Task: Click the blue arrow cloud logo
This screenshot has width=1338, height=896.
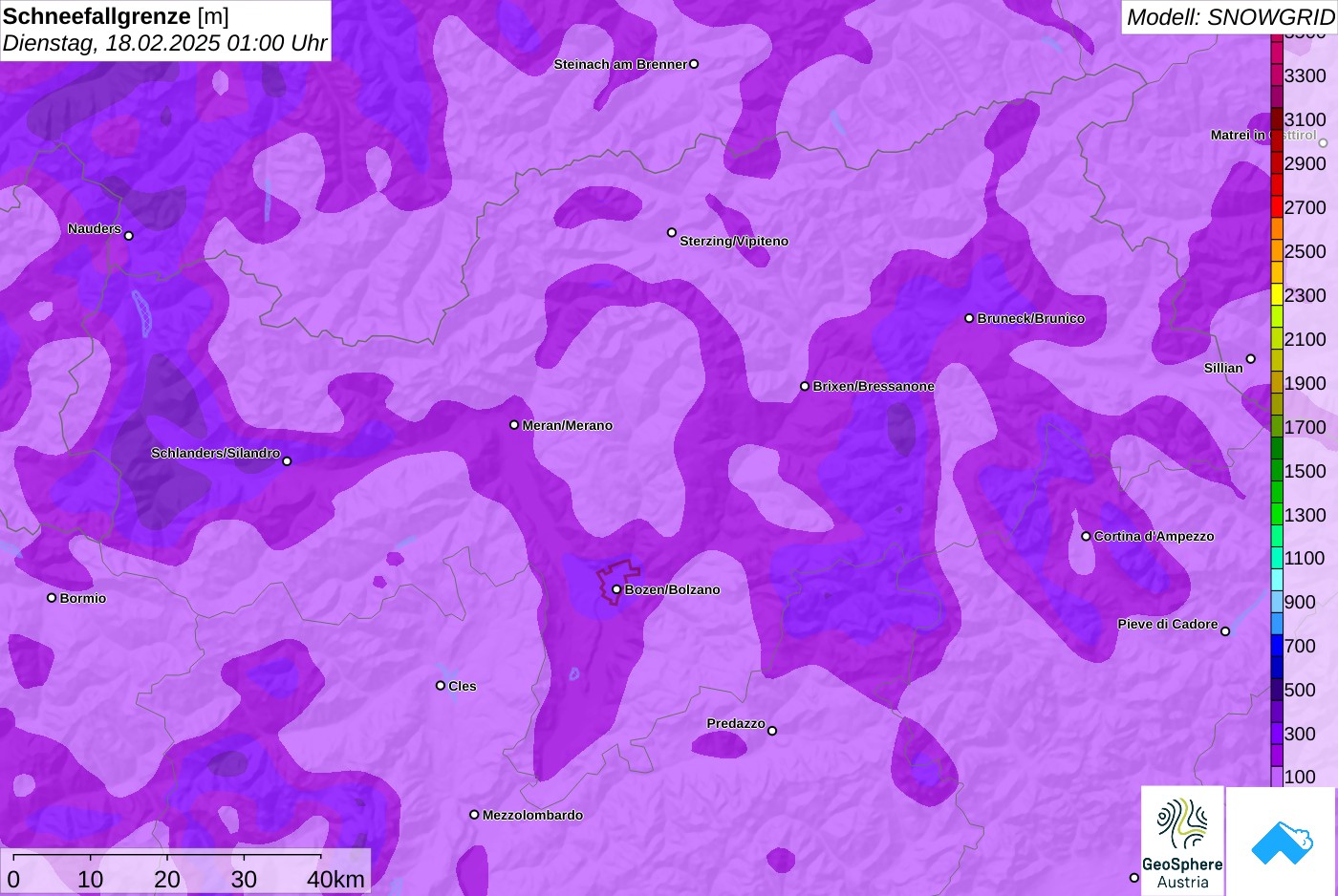Action: pos(1281,843)
